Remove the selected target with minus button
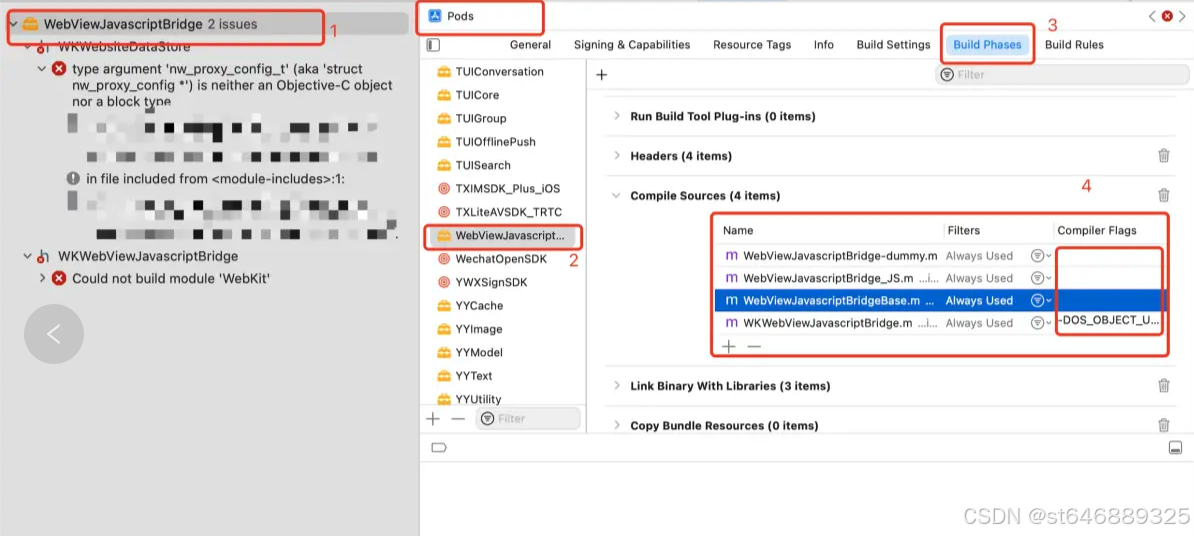 458,419
